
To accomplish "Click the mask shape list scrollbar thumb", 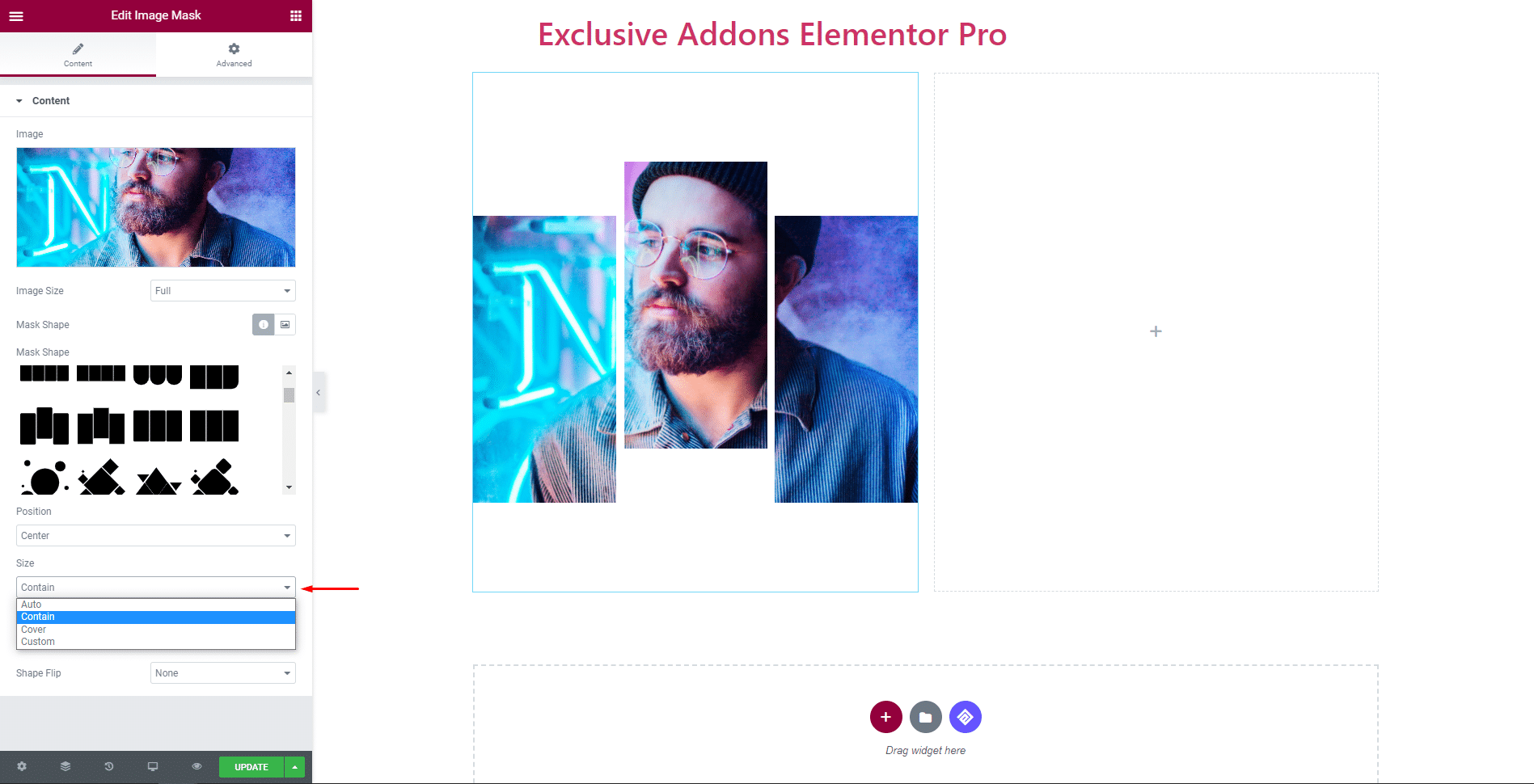I will click(289, 395).
